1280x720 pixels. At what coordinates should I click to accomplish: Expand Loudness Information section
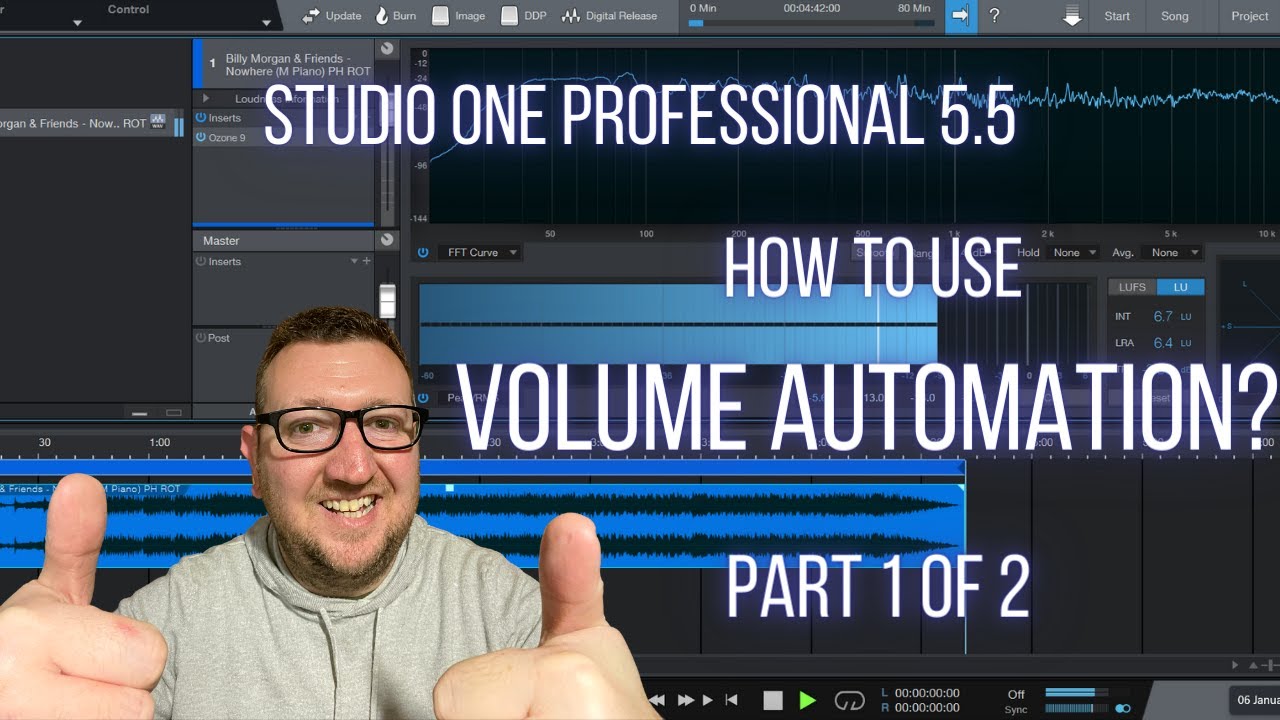[x=205, y=98]
